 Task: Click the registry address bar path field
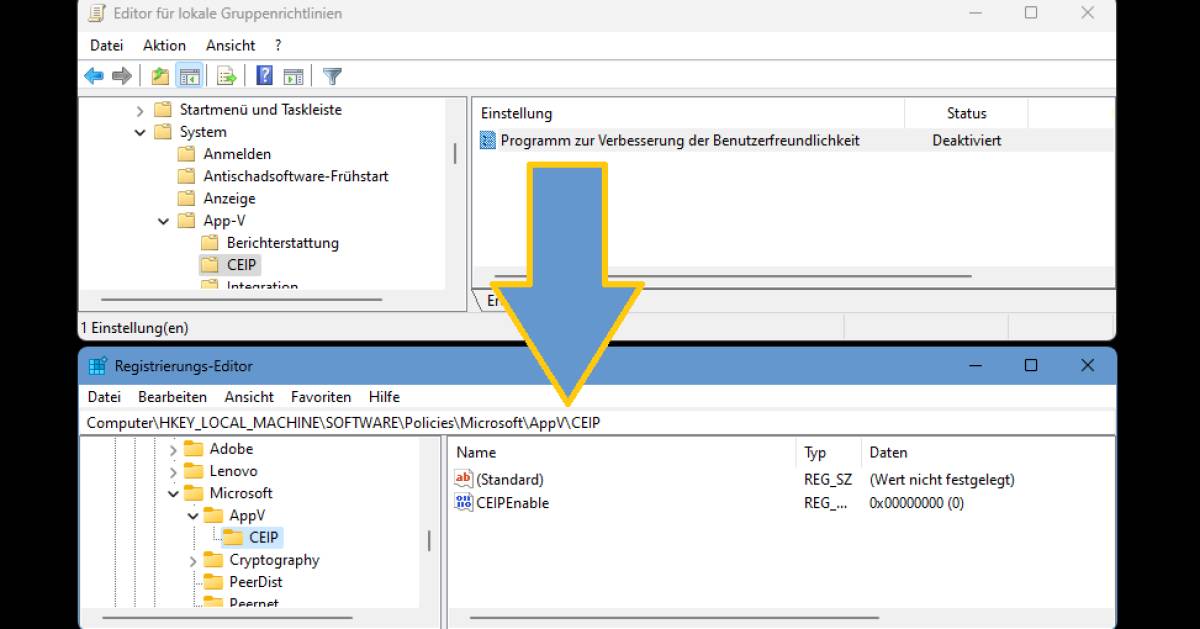pyautogui.click(x=598, y=423)
